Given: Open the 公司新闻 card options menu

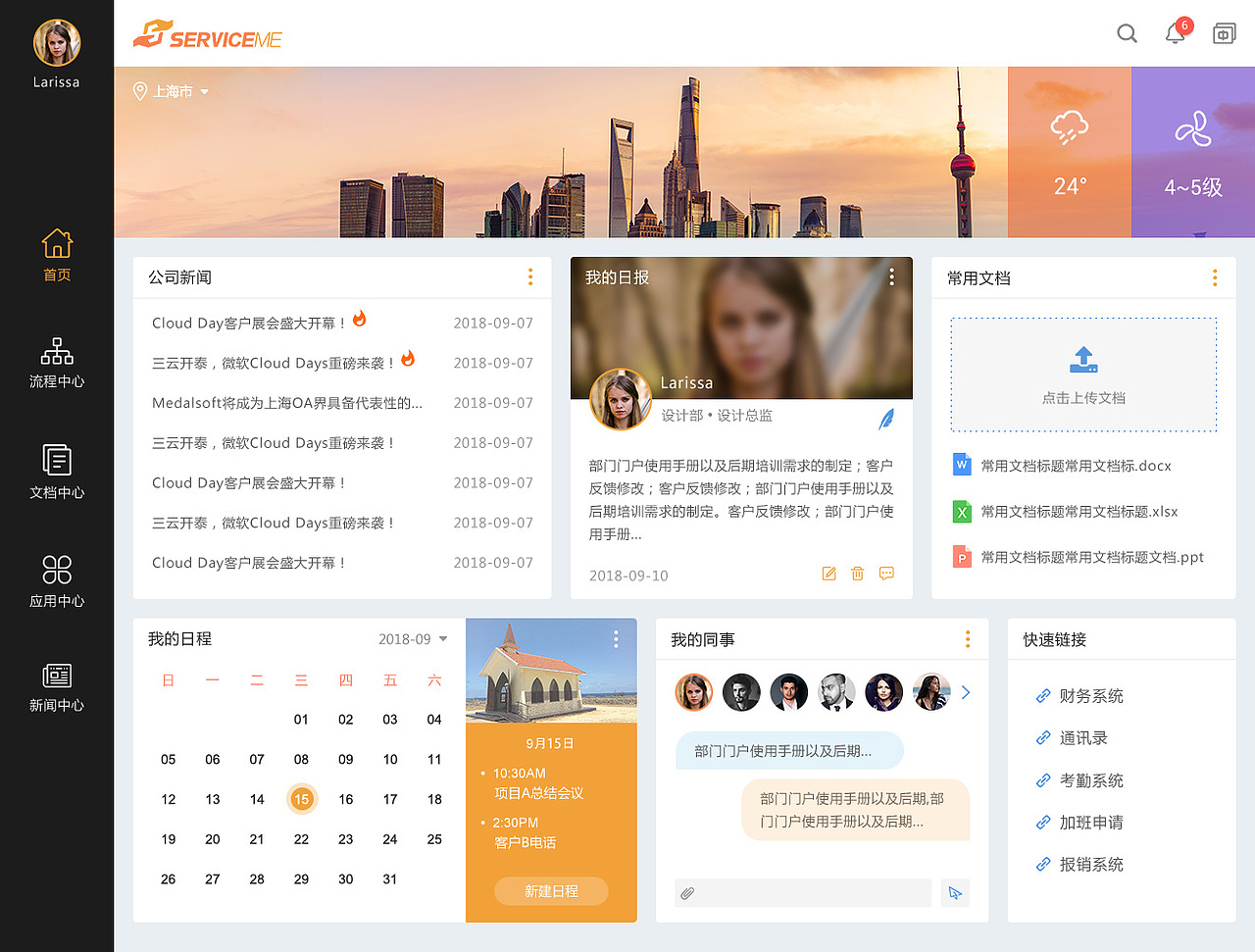Looking at the screenshot, I should 530,276.
